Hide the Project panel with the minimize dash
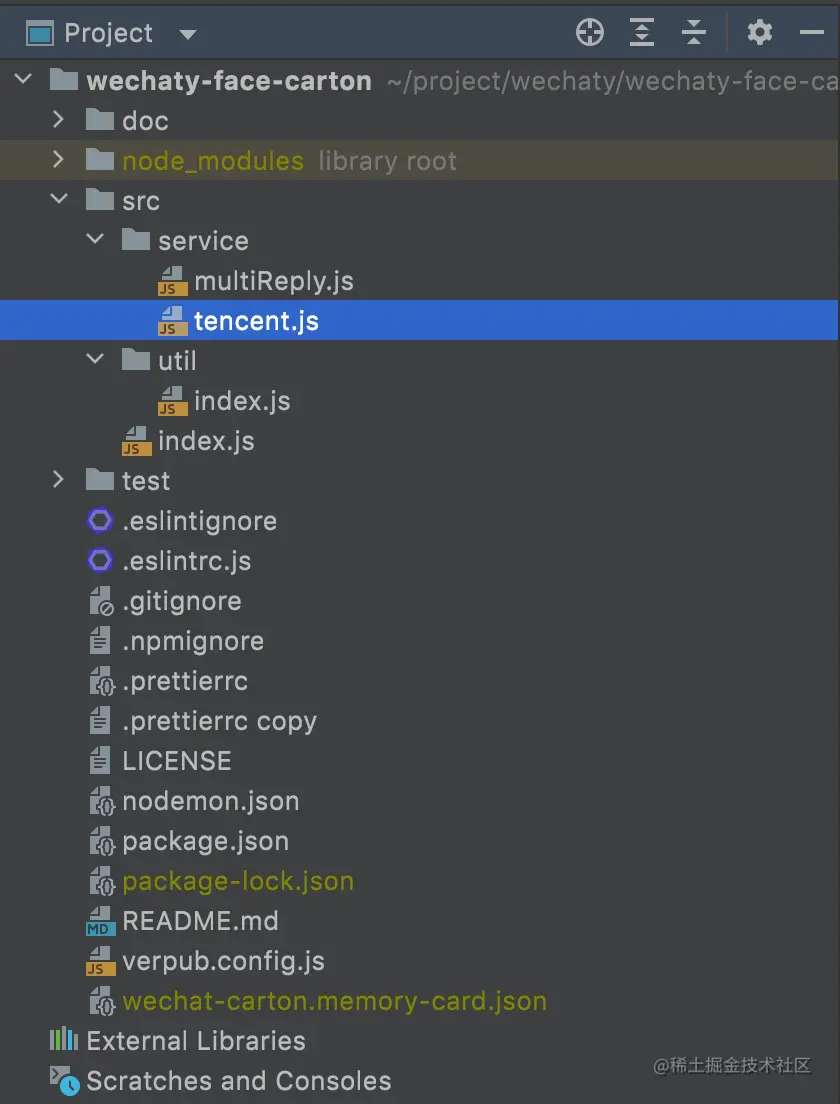840x1104 pixels. 812,33
